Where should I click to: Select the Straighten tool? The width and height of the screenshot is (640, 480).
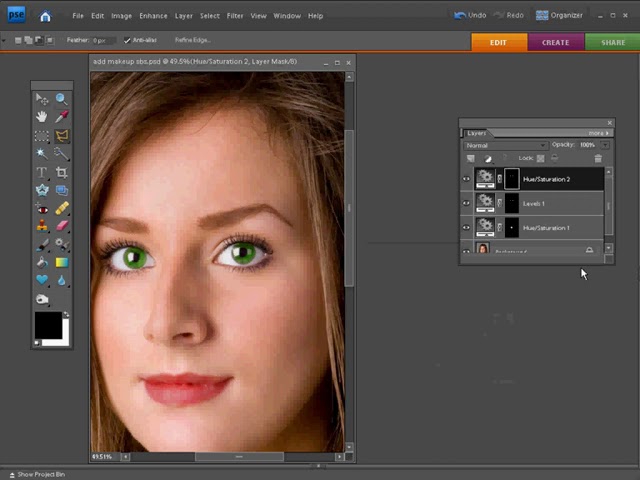(62, 190)
